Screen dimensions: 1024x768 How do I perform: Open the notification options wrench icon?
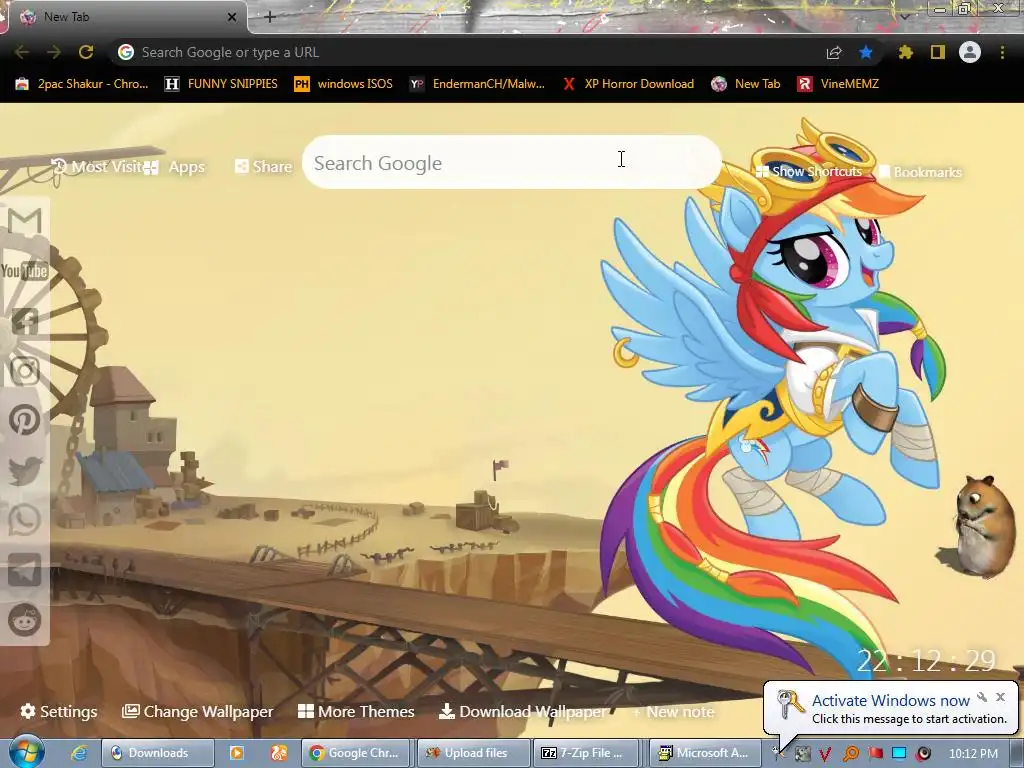pos(982,697)
